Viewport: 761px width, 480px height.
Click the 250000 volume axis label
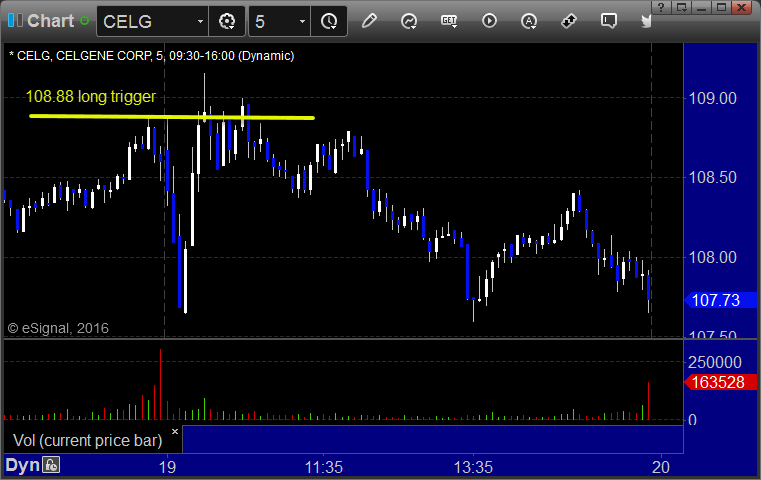coord(714,362)
